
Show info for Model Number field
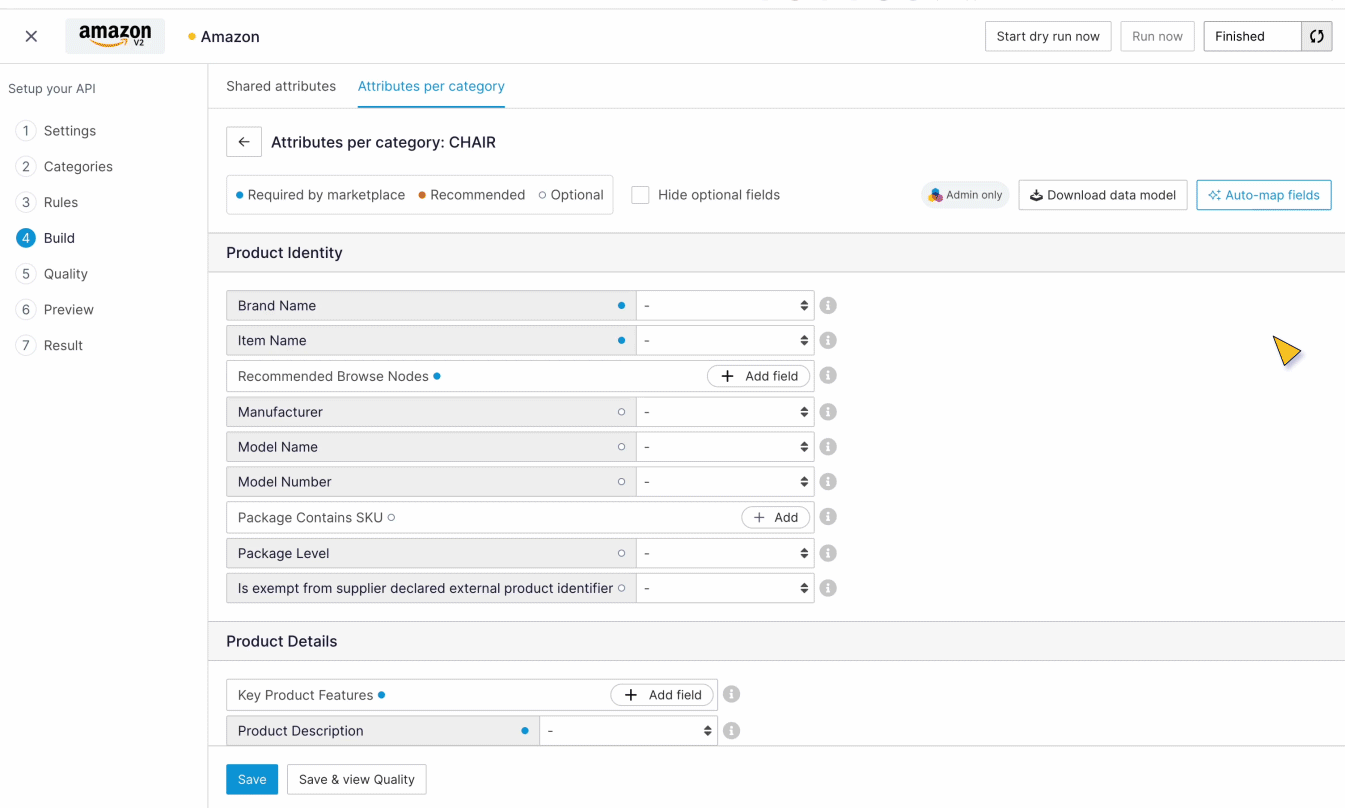point(828,482)
